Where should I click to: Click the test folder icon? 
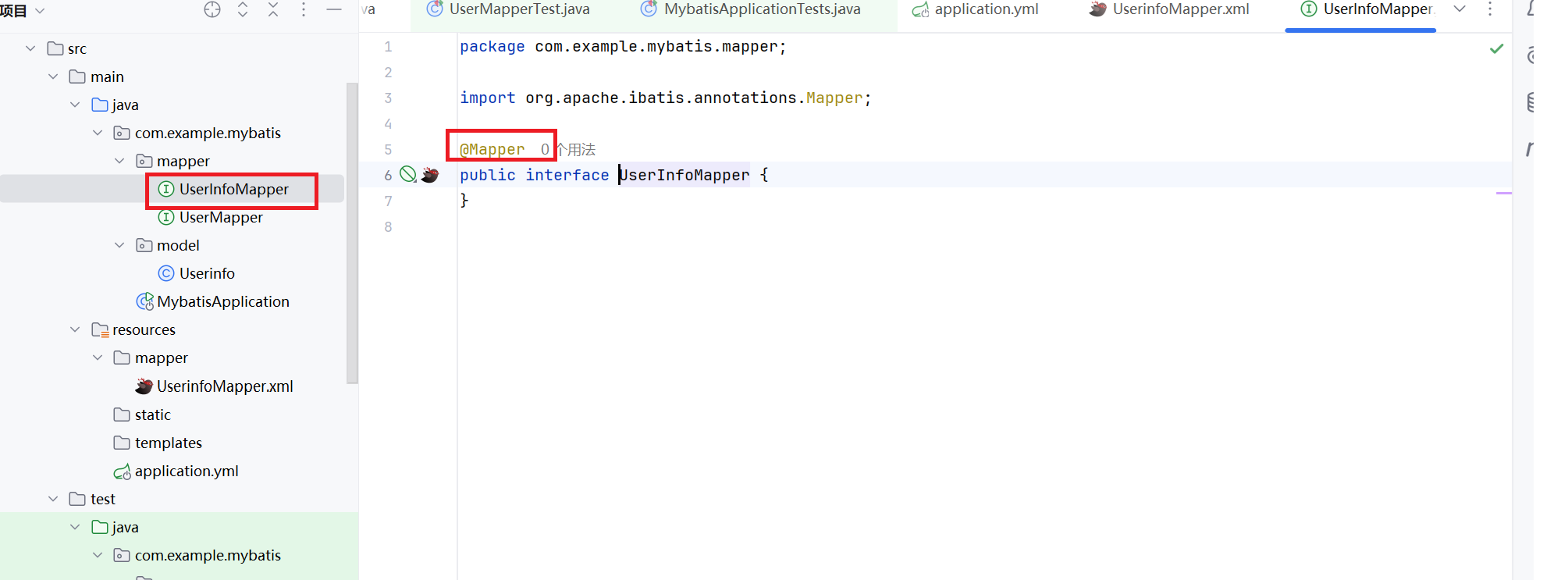pos(77,499)
